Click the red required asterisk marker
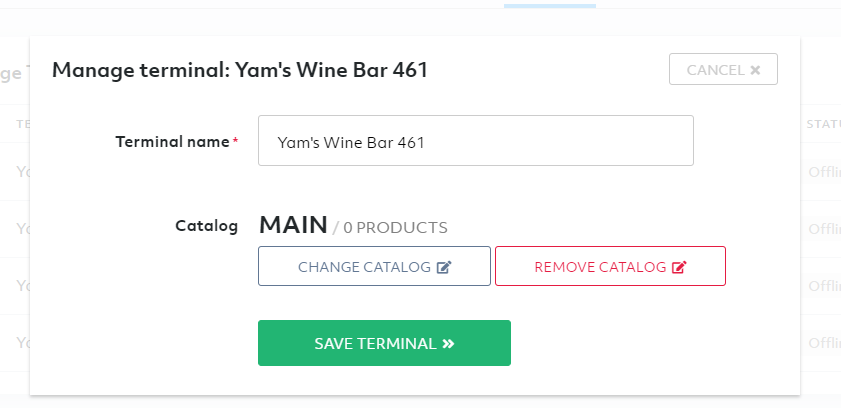 (235, 140)
